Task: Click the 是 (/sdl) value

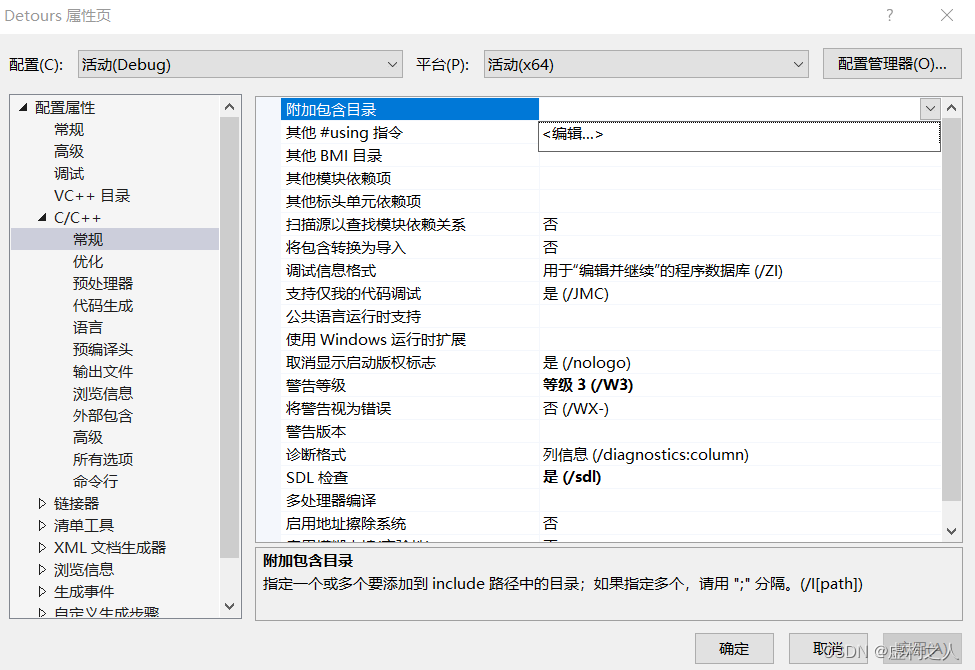Action: (x=571, y=477)
